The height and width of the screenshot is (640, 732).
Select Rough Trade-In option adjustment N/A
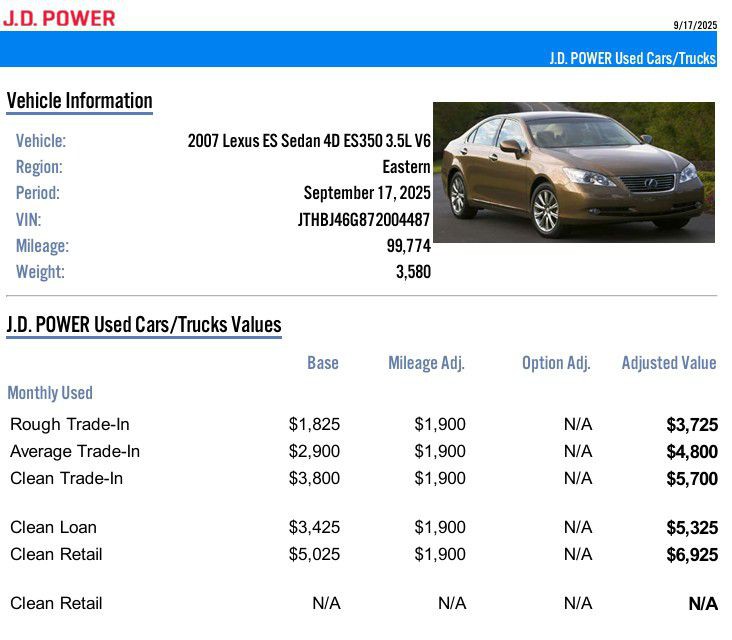pos(578,424)
